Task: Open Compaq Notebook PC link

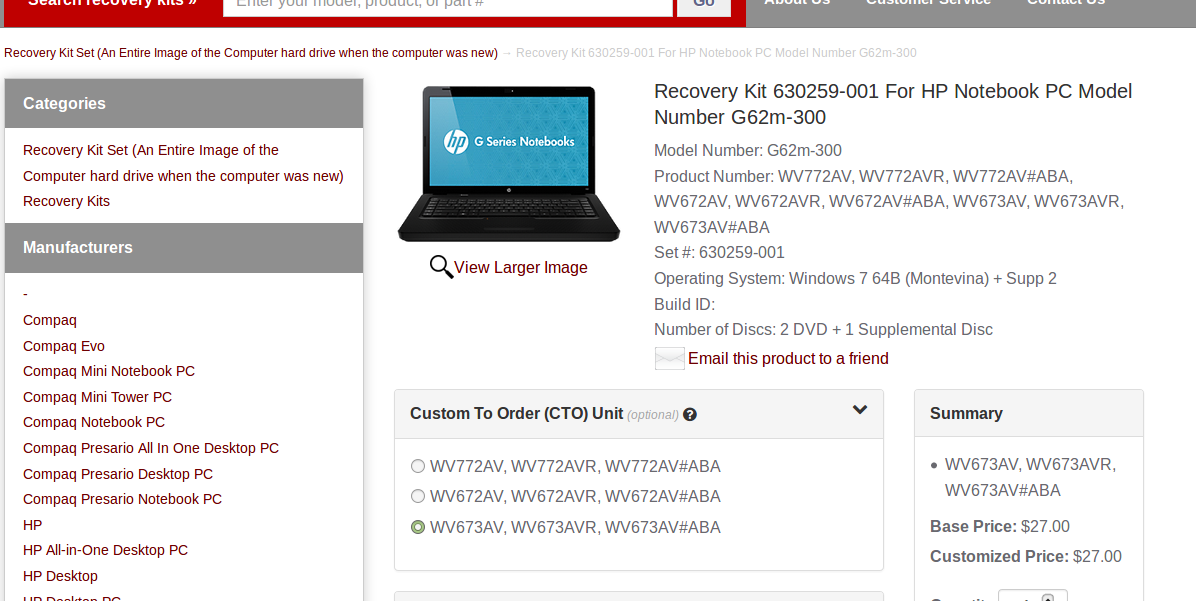Action: click(x=94, y=423)
